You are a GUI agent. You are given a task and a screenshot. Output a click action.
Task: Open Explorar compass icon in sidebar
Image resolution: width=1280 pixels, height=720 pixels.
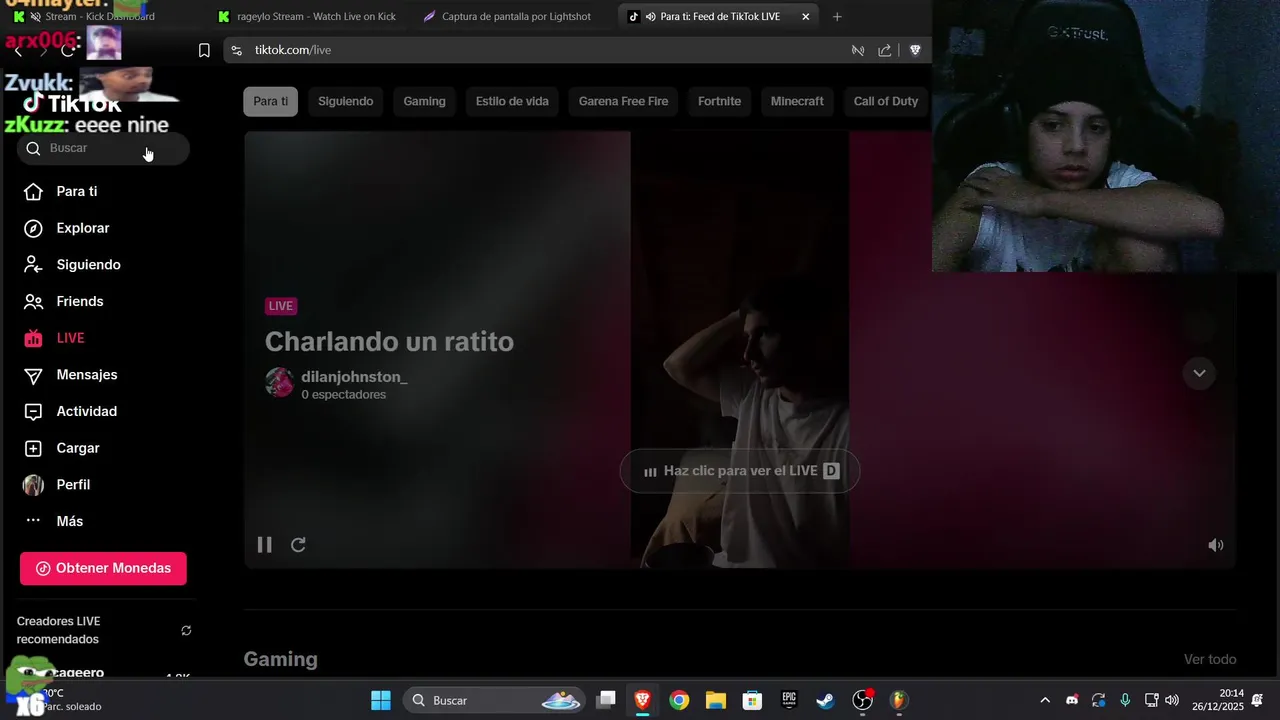33,228
